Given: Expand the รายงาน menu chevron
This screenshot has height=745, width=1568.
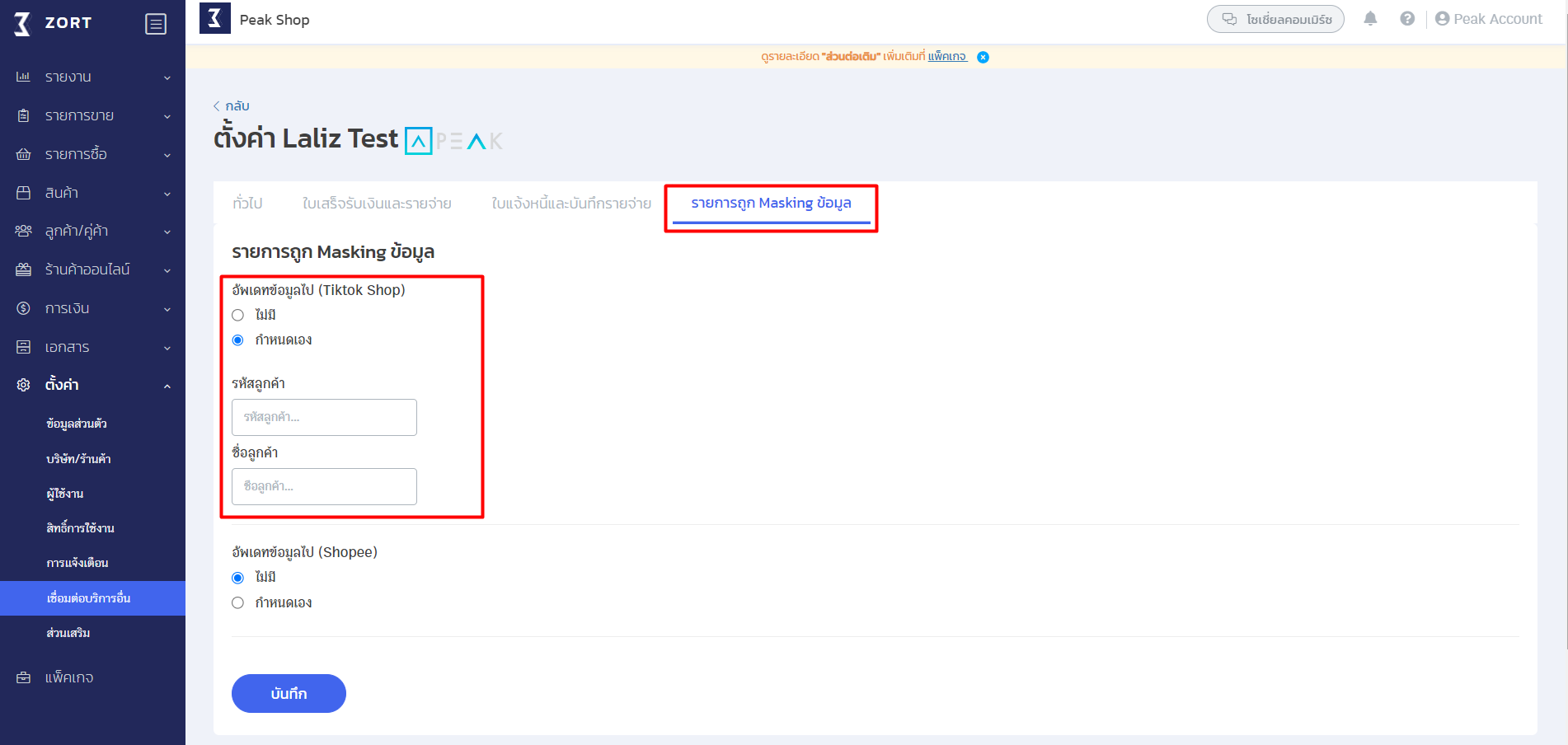Looking at the screenshot, I should click(167, 77).
